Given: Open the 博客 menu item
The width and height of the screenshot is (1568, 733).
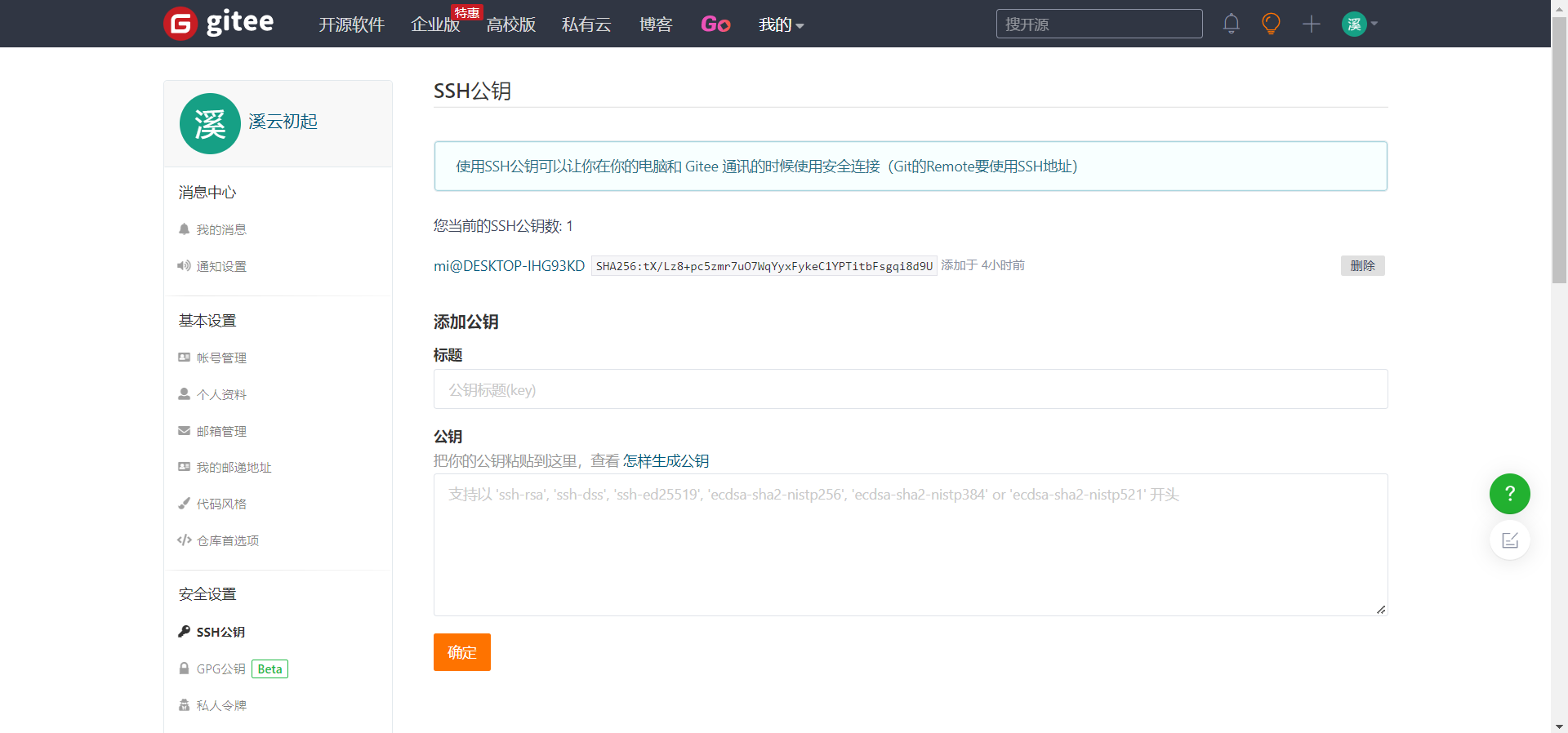Looking at the screenshot, I should (656, 24).
